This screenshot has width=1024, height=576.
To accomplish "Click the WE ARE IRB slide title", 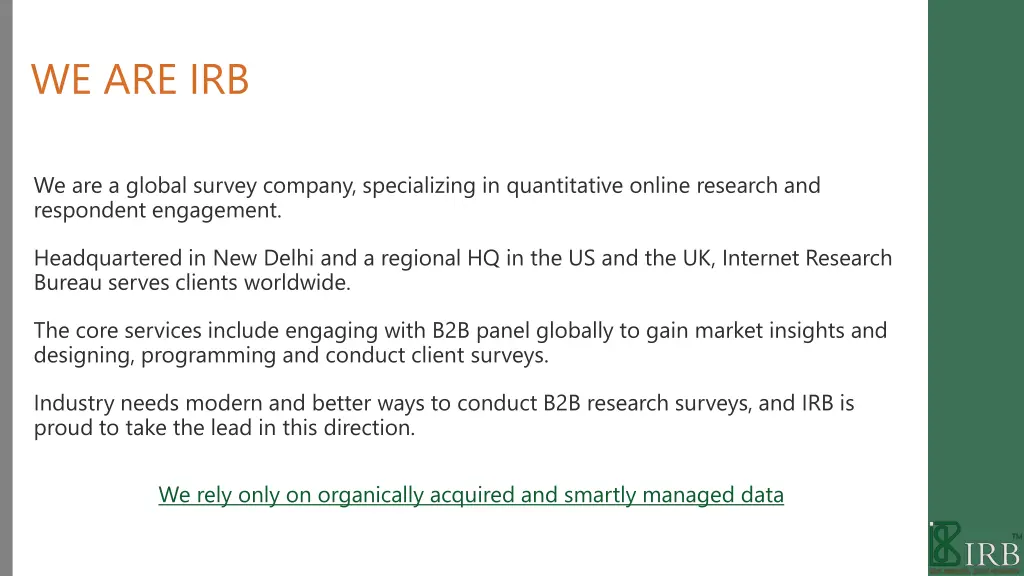I will point(140,80).
